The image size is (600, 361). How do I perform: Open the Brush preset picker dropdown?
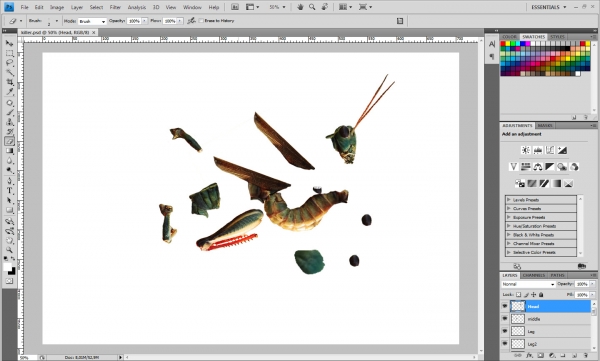[x=57, y=21]
